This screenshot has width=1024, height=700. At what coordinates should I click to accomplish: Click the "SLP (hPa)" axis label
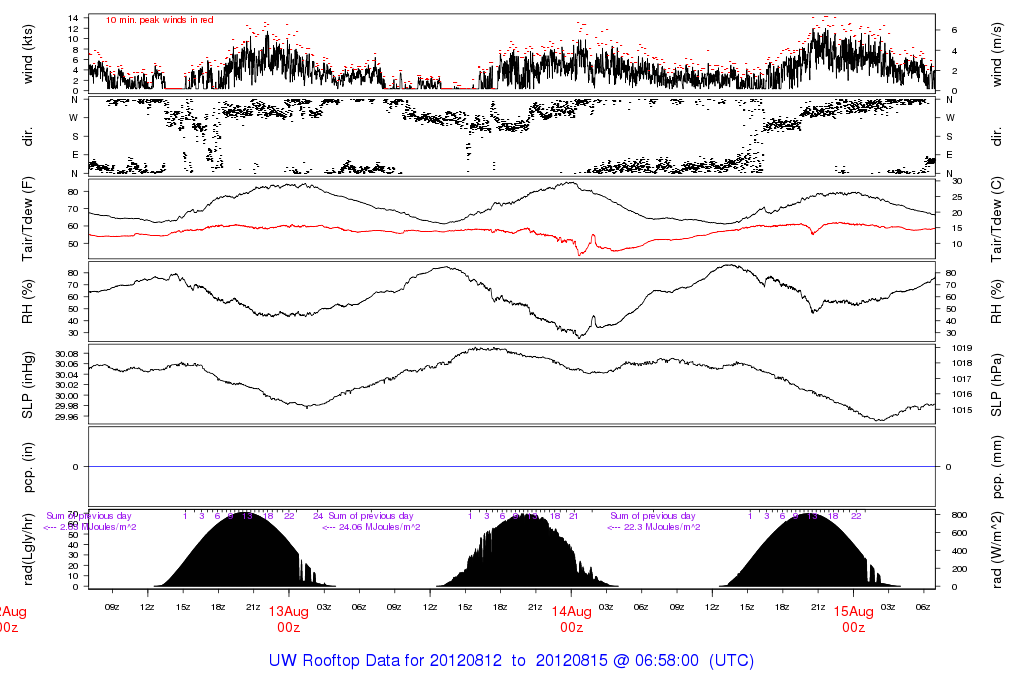995,385
